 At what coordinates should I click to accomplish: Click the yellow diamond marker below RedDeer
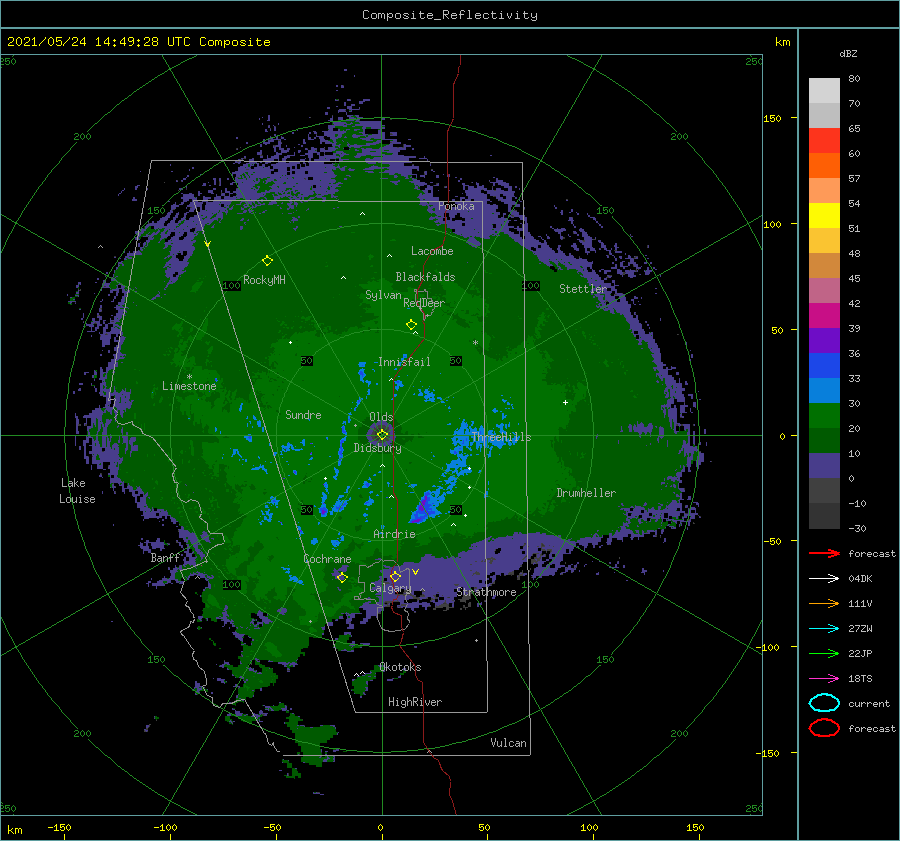click(411, 325)
